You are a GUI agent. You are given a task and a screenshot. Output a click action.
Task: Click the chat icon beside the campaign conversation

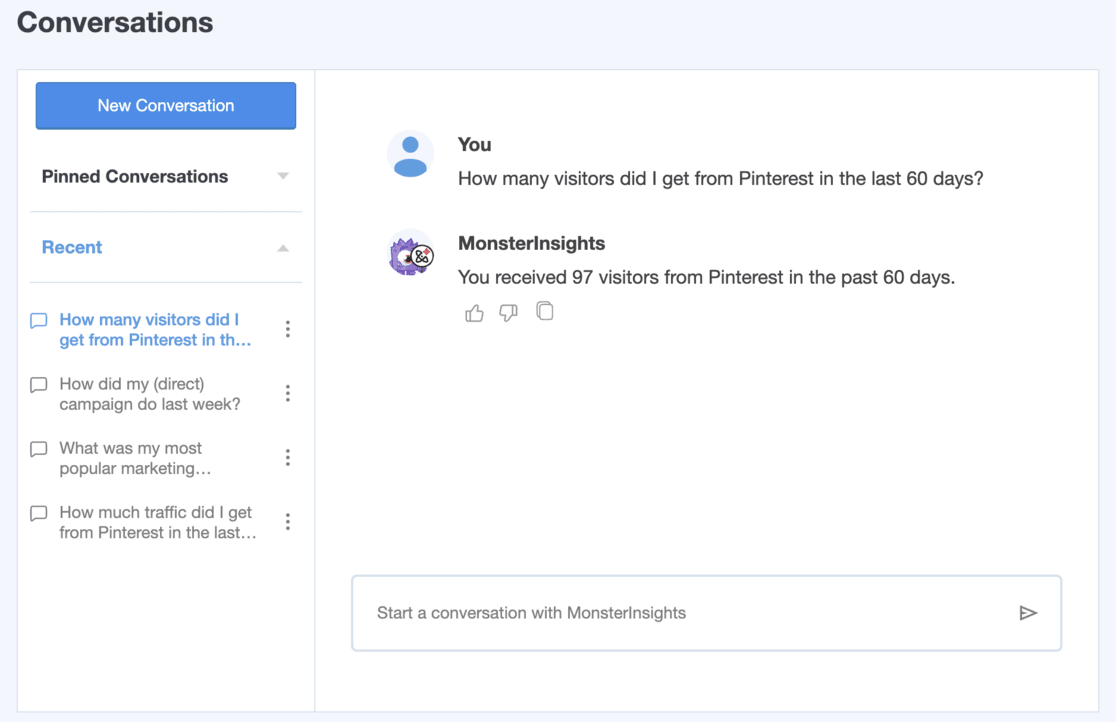(38, 385)
